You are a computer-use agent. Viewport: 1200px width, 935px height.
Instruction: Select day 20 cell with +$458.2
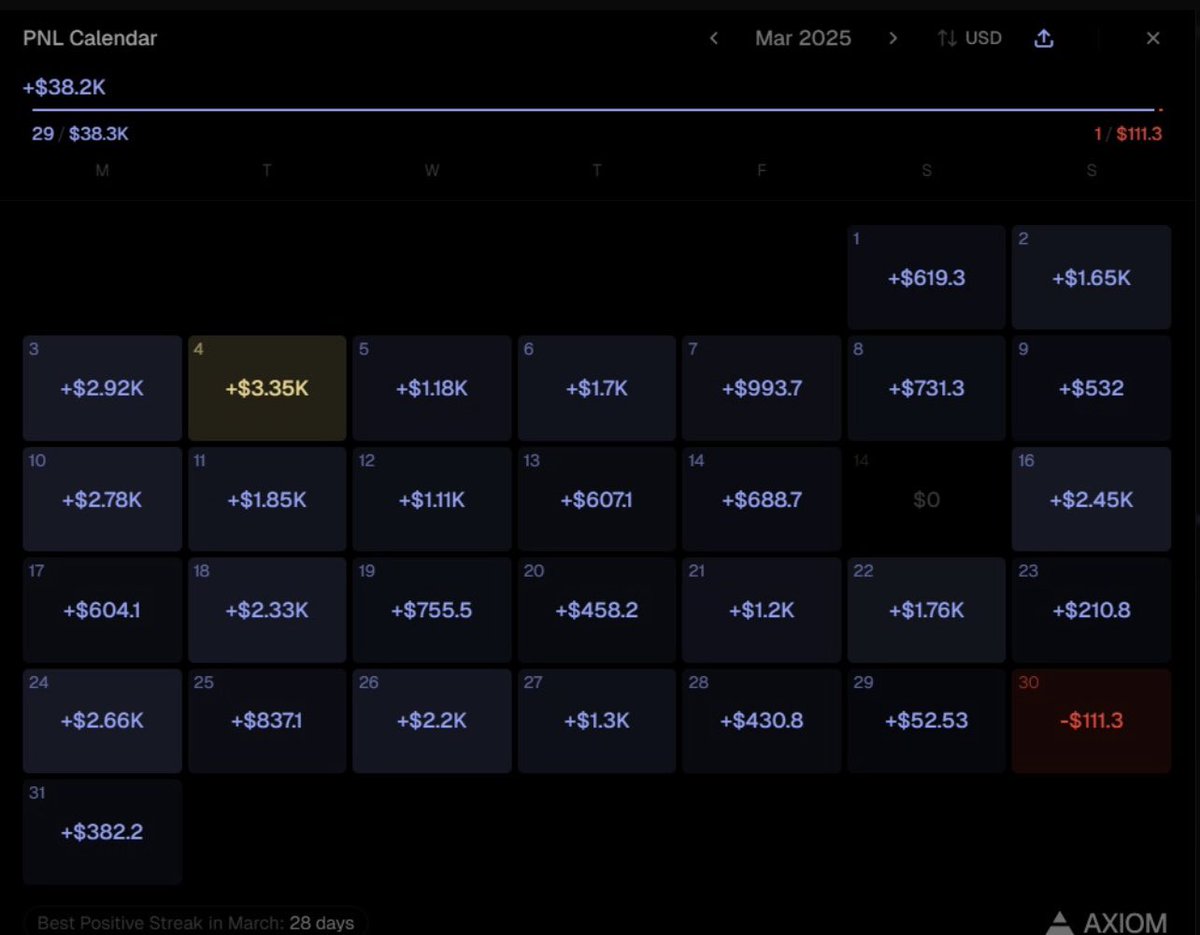[597, 610]
